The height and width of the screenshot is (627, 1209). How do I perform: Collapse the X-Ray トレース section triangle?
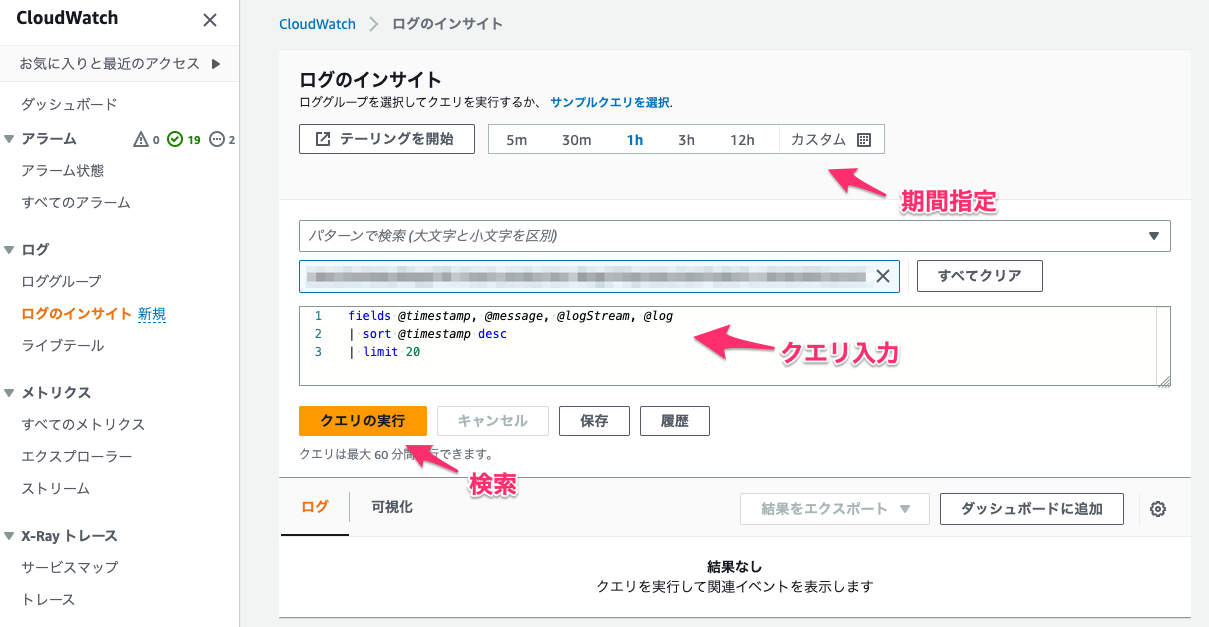click(x=9, y=536)
